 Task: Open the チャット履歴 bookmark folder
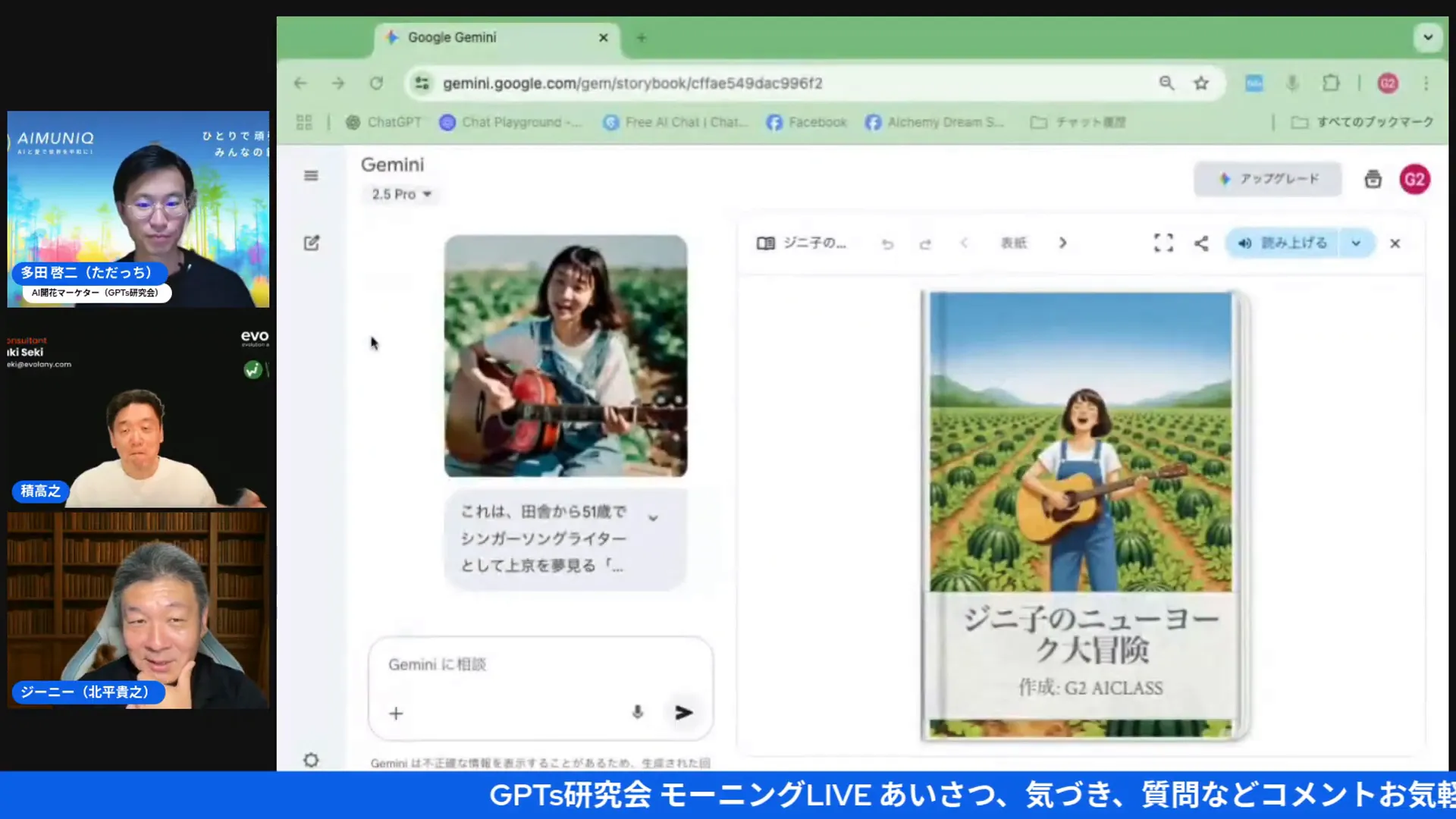click(1078, 122)
